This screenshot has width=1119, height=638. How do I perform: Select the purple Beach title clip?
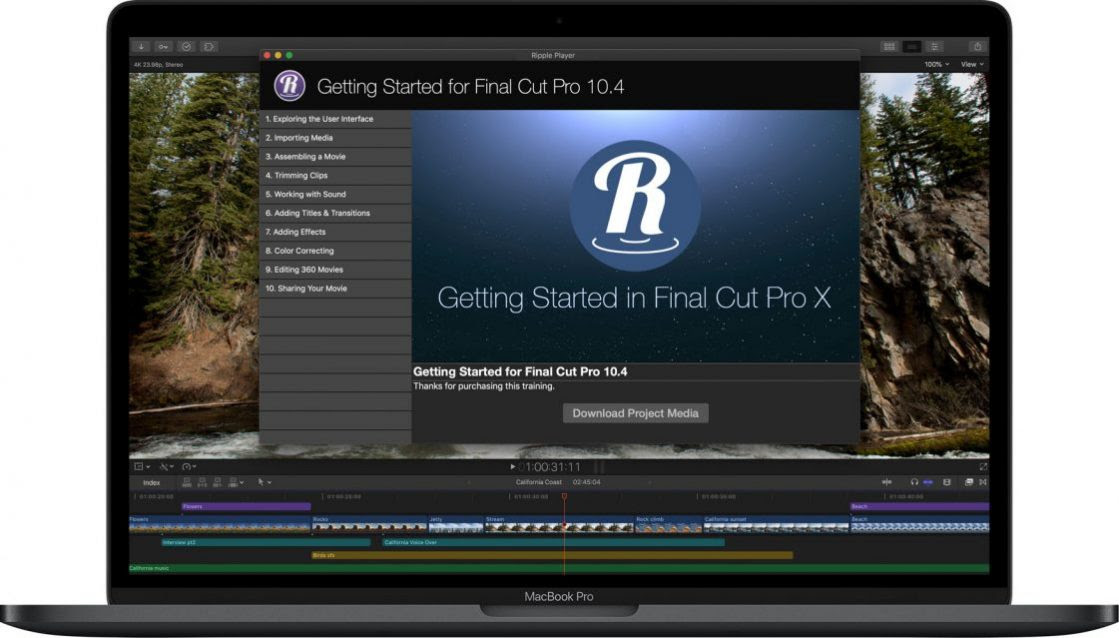[x=919, y=507]
